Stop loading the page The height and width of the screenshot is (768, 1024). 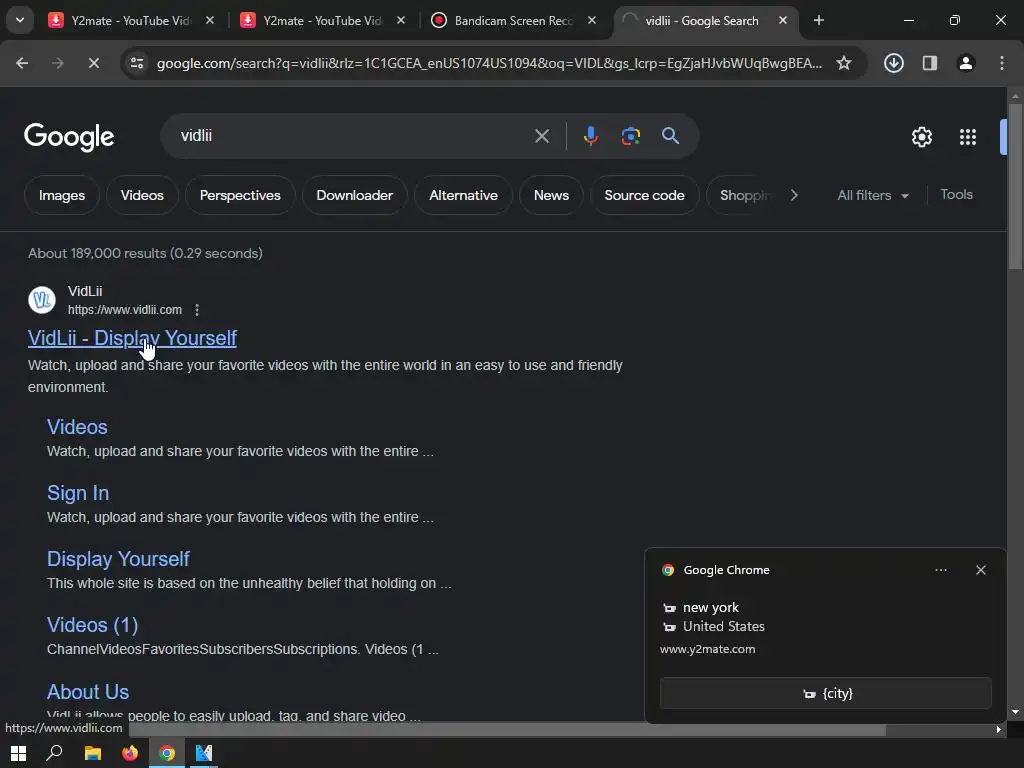coord(94,63)
